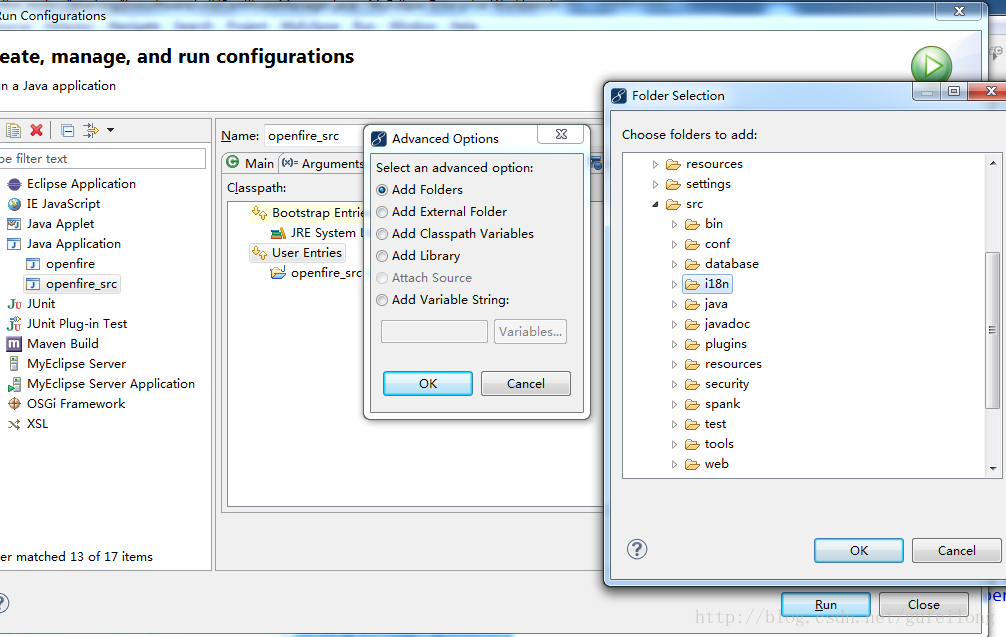Click the red delete configuration icon
The image size is (1006, 637).
37,130
